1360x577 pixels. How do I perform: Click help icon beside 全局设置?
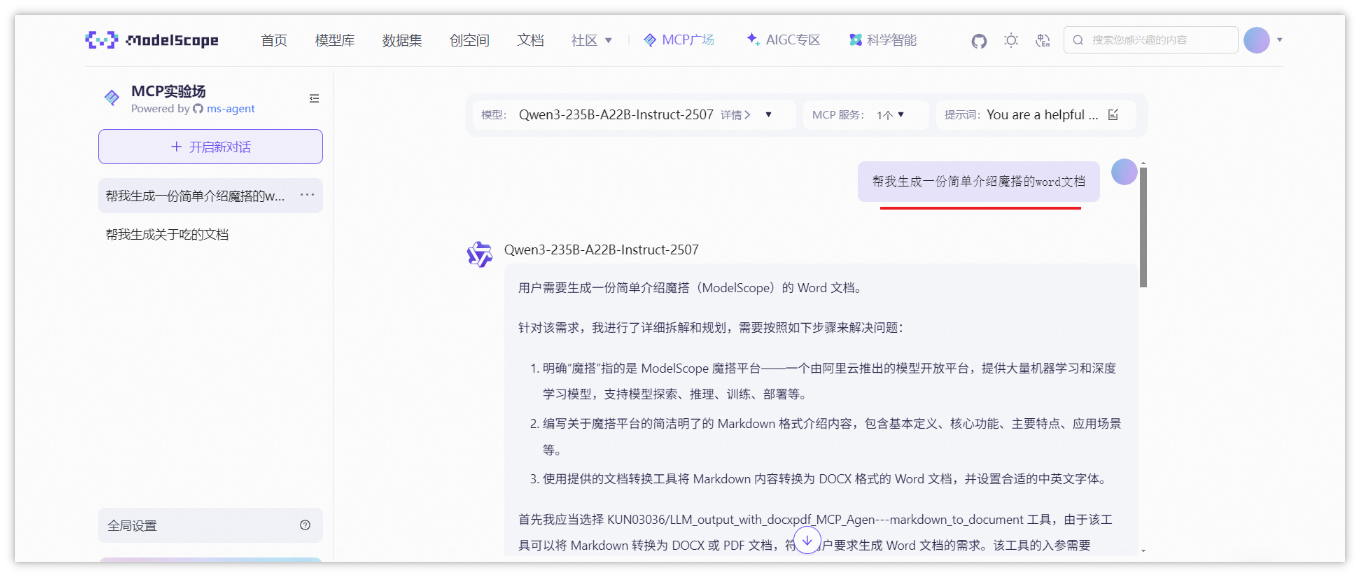coord(305,525)
